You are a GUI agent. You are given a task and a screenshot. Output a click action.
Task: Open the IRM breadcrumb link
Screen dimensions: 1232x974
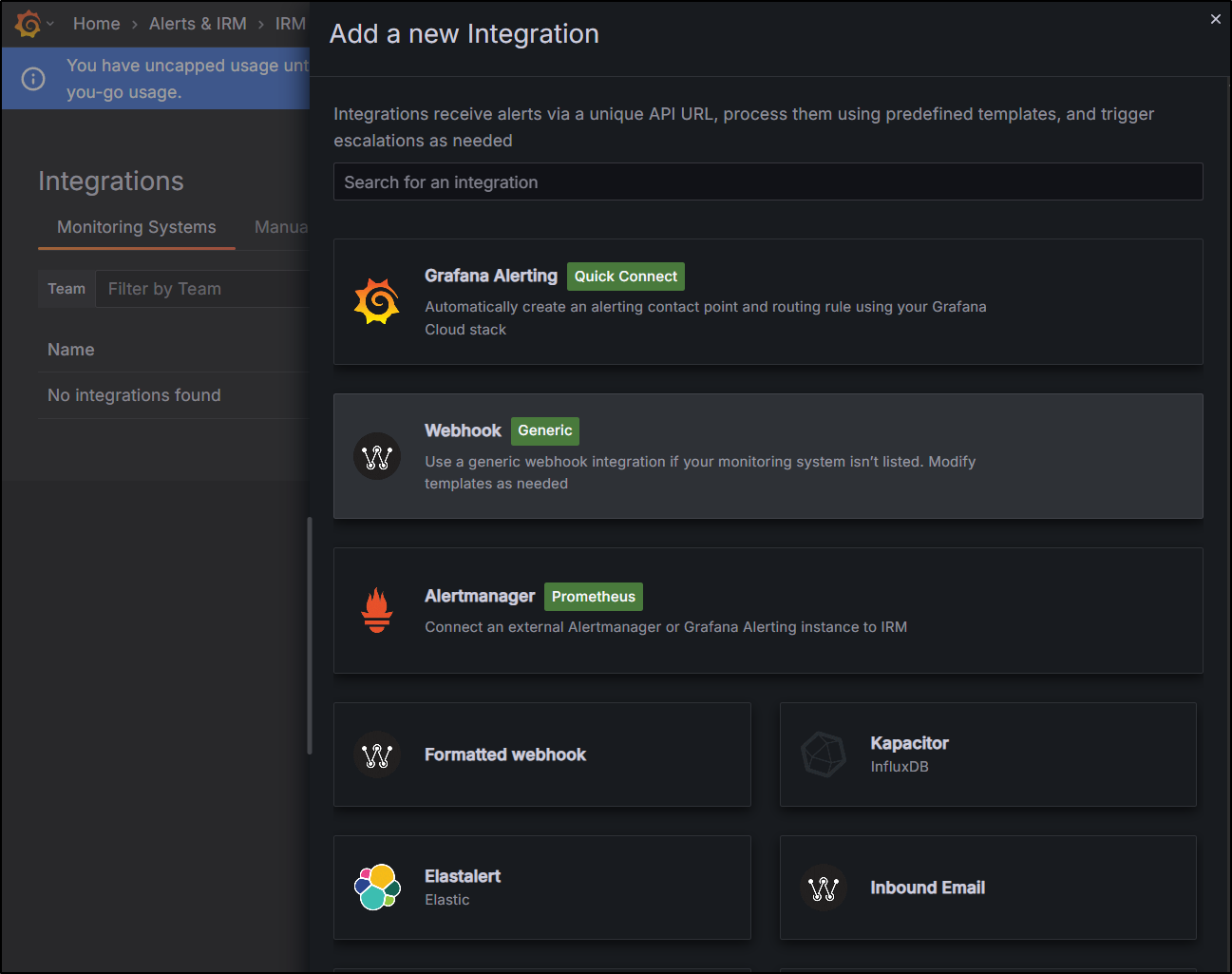coord(291,24)
